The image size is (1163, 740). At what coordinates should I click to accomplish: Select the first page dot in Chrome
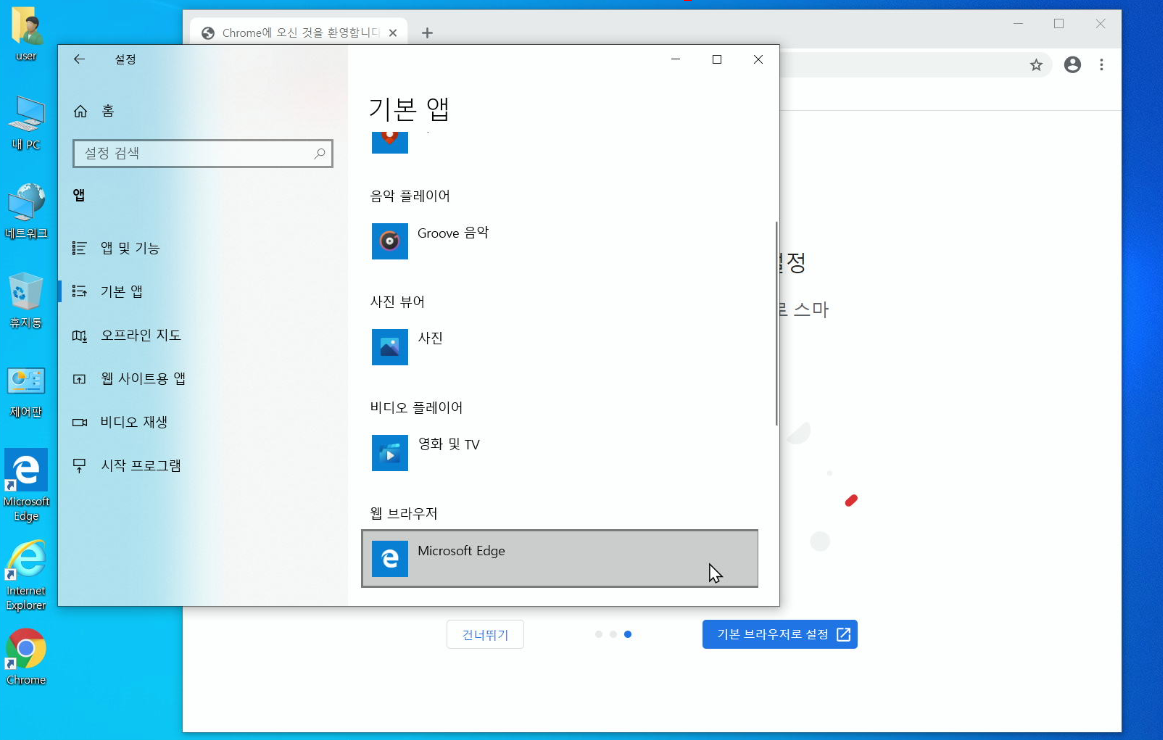point(599,634)
